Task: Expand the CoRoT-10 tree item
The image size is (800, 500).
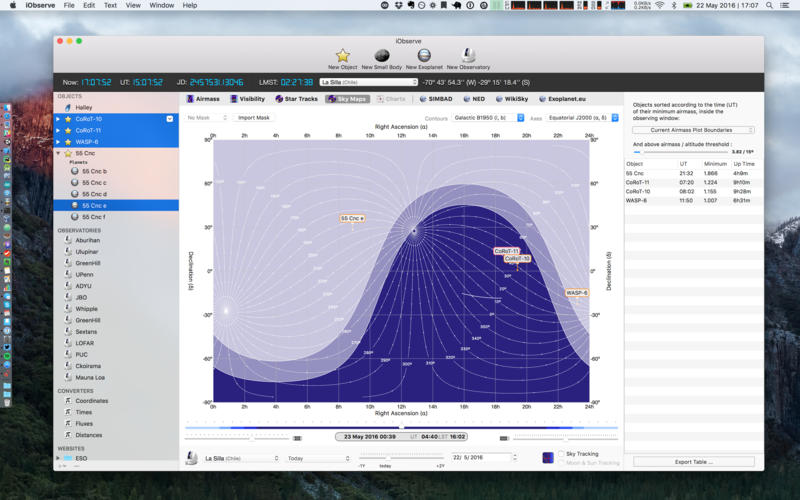Action: click(x=58, y=119)
